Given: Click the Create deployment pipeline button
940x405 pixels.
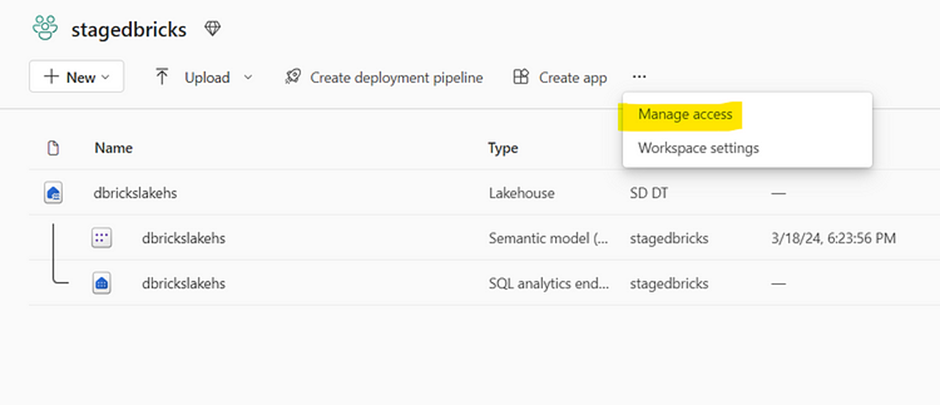Looking at the screenshot, I should [x=396, y=77].
